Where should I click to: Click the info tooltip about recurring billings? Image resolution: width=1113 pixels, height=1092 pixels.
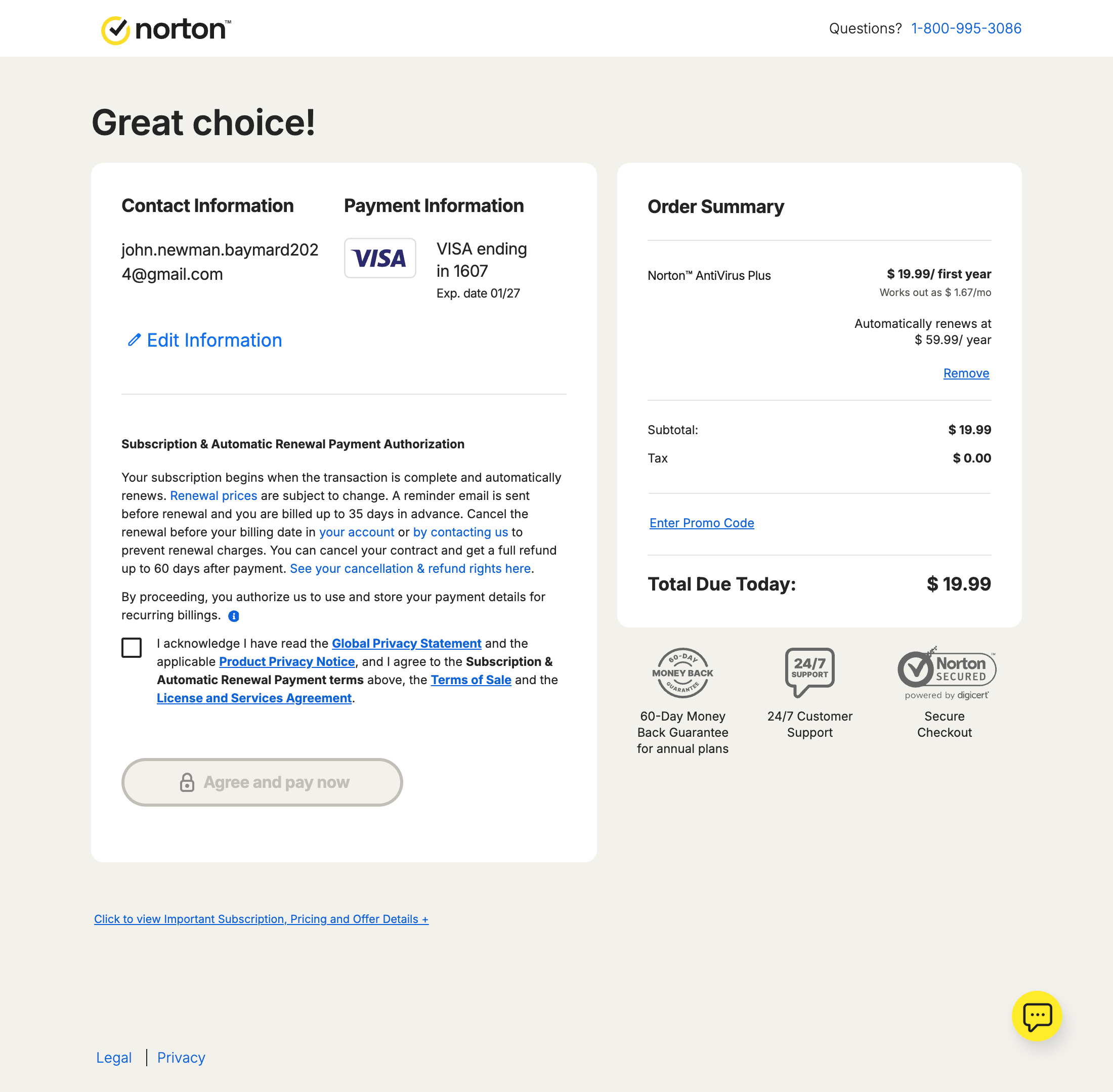pos(233,616)
